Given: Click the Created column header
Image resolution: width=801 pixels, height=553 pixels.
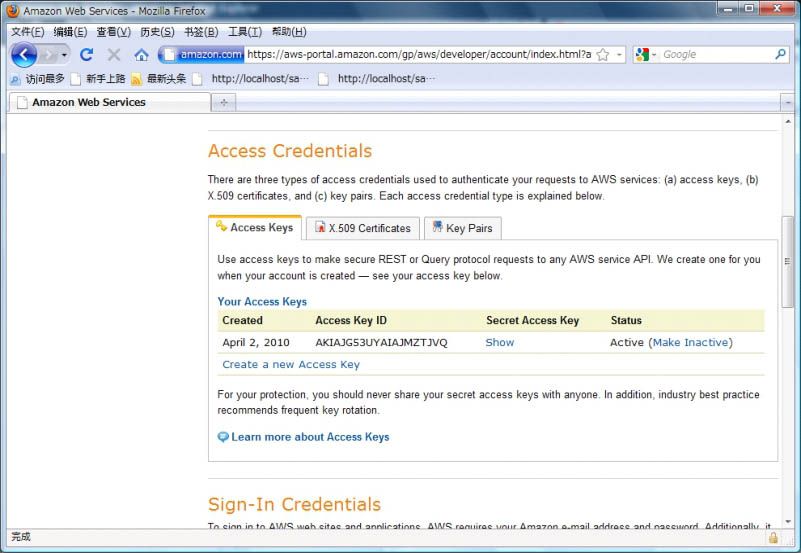Looking at the screenshot, I should [x=243, y=321].
